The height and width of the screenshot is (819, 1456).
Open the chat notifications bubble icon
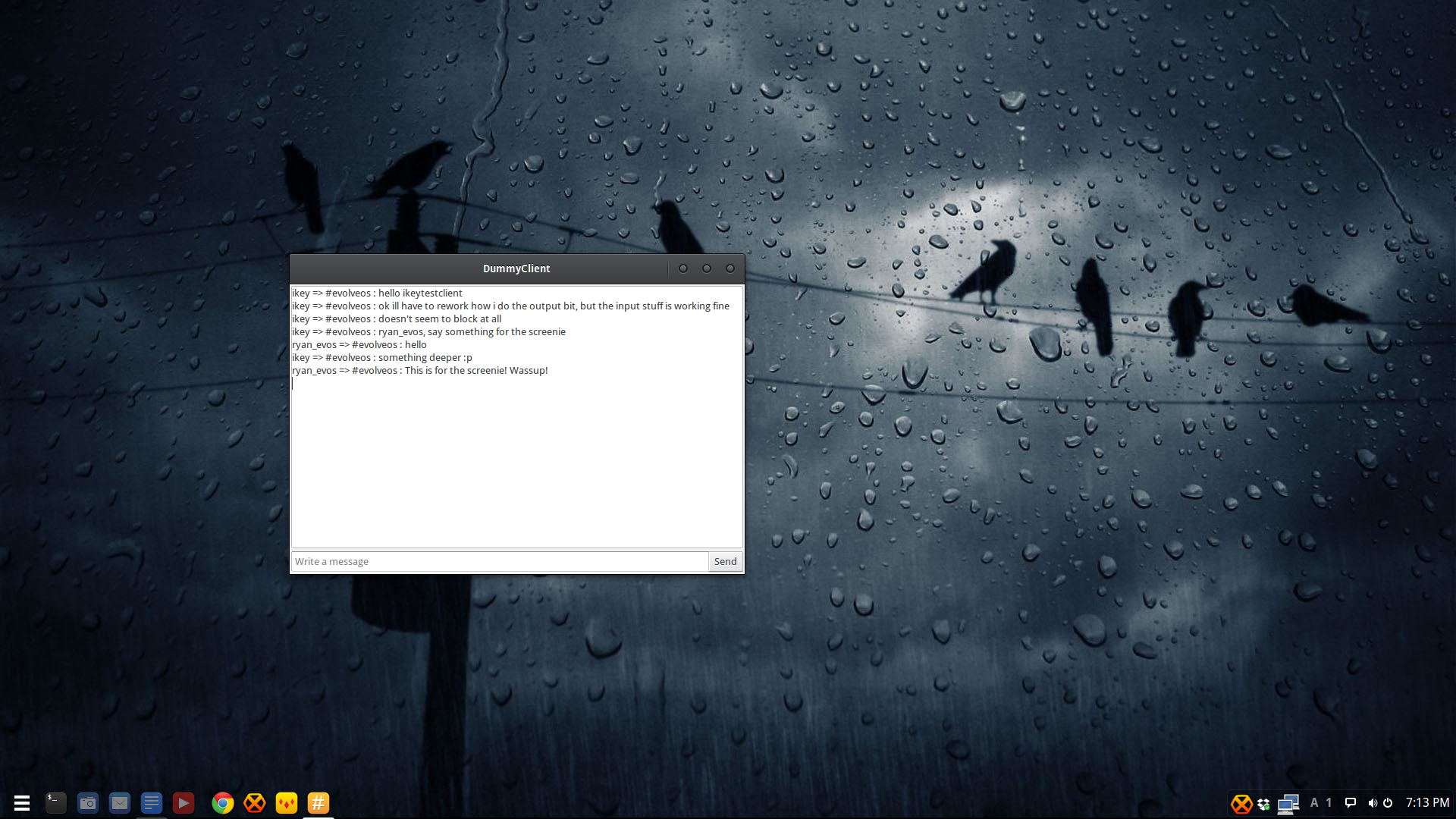click(1351, 802)
